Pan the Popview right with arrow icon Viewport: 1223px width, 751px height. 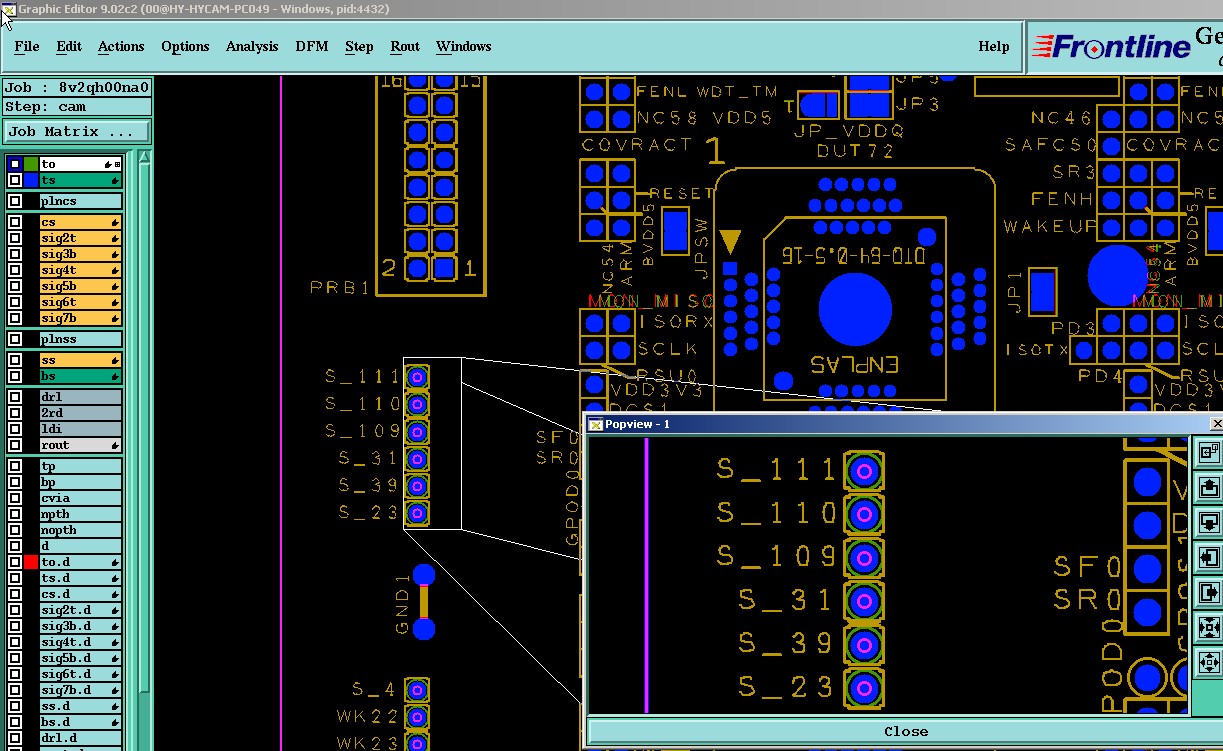pos(1208,593)
